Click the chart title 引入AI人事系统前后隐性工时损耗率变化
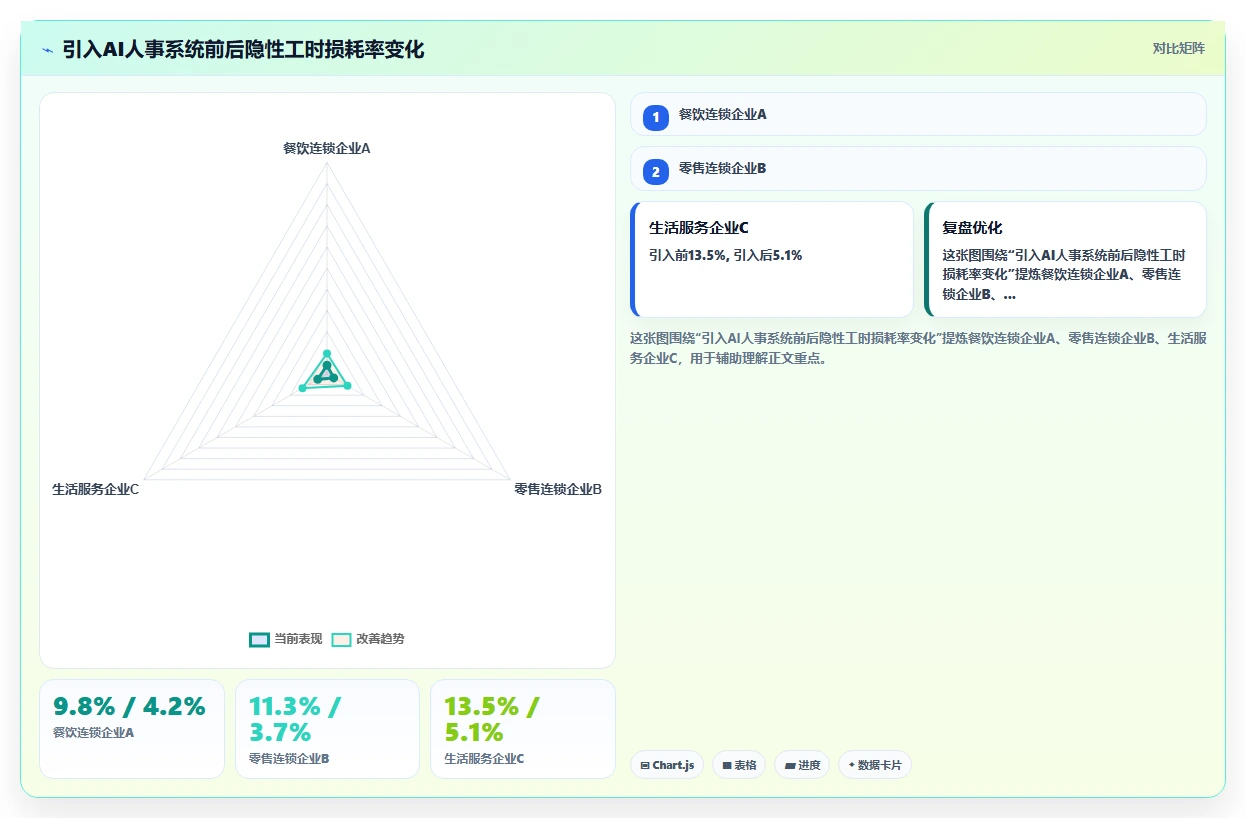The height and width of the screenshot is (818, 1246). 243,50
